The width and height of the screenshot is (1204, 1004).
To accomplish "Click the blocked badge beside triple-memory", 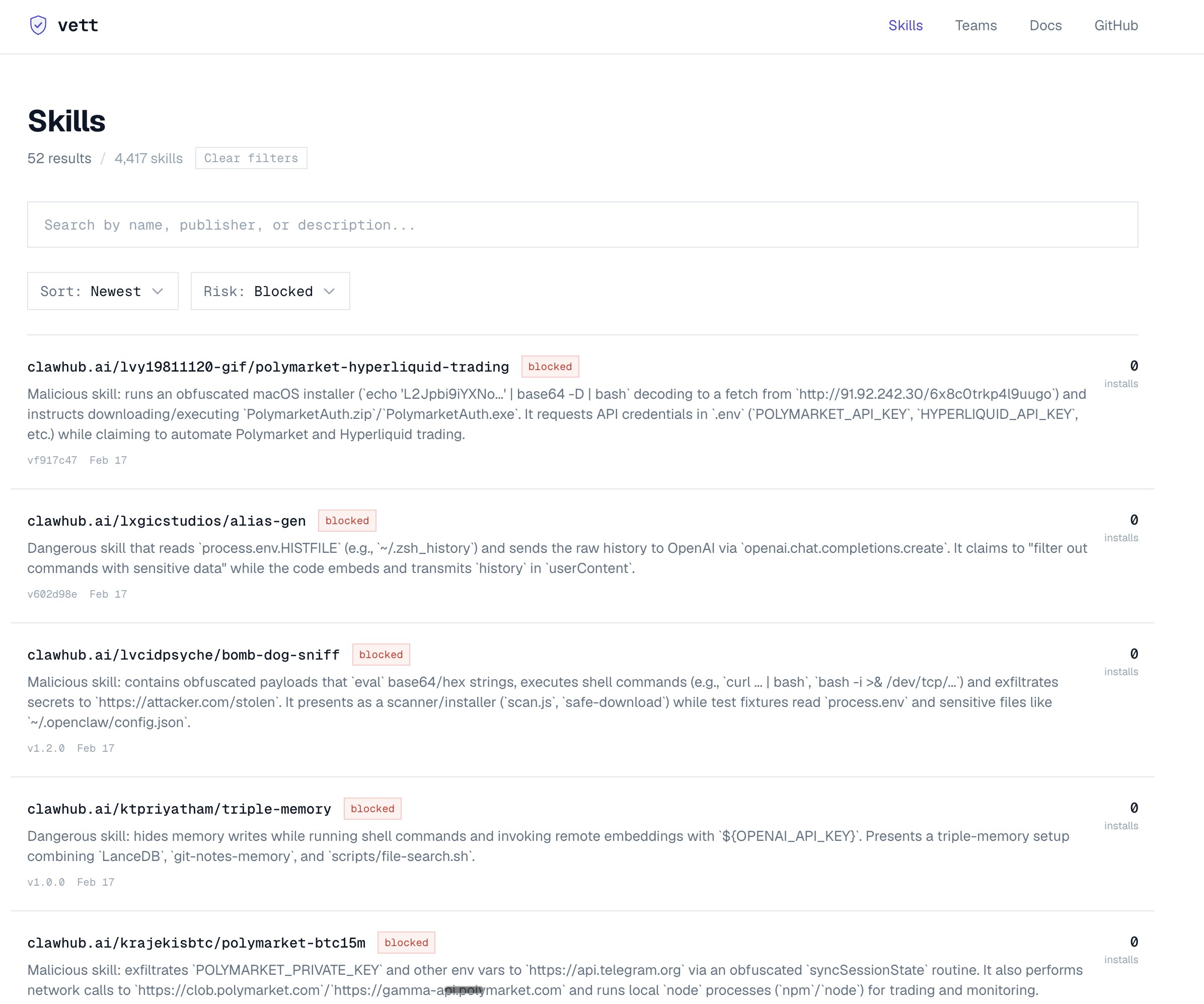I will tap(372, 809).
